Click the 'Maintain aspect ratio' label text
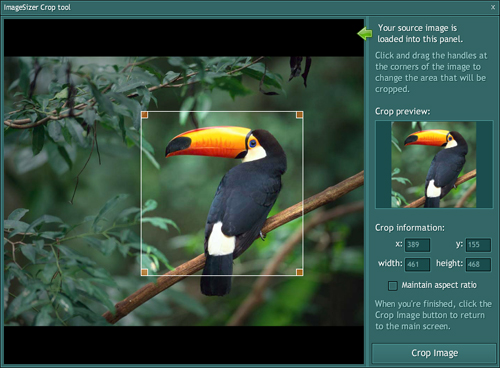Viewport: 500px width, 368px height. pos(439,285)
